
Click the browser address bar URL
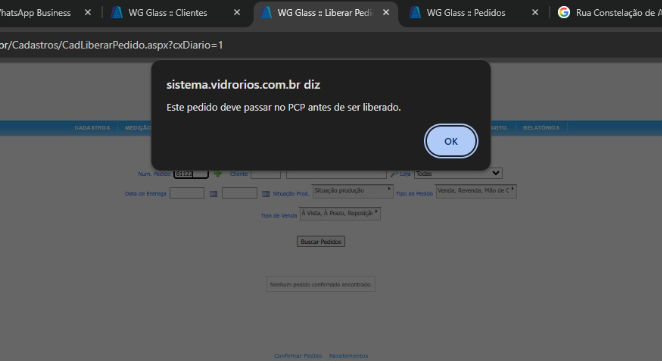pos(111,45)
